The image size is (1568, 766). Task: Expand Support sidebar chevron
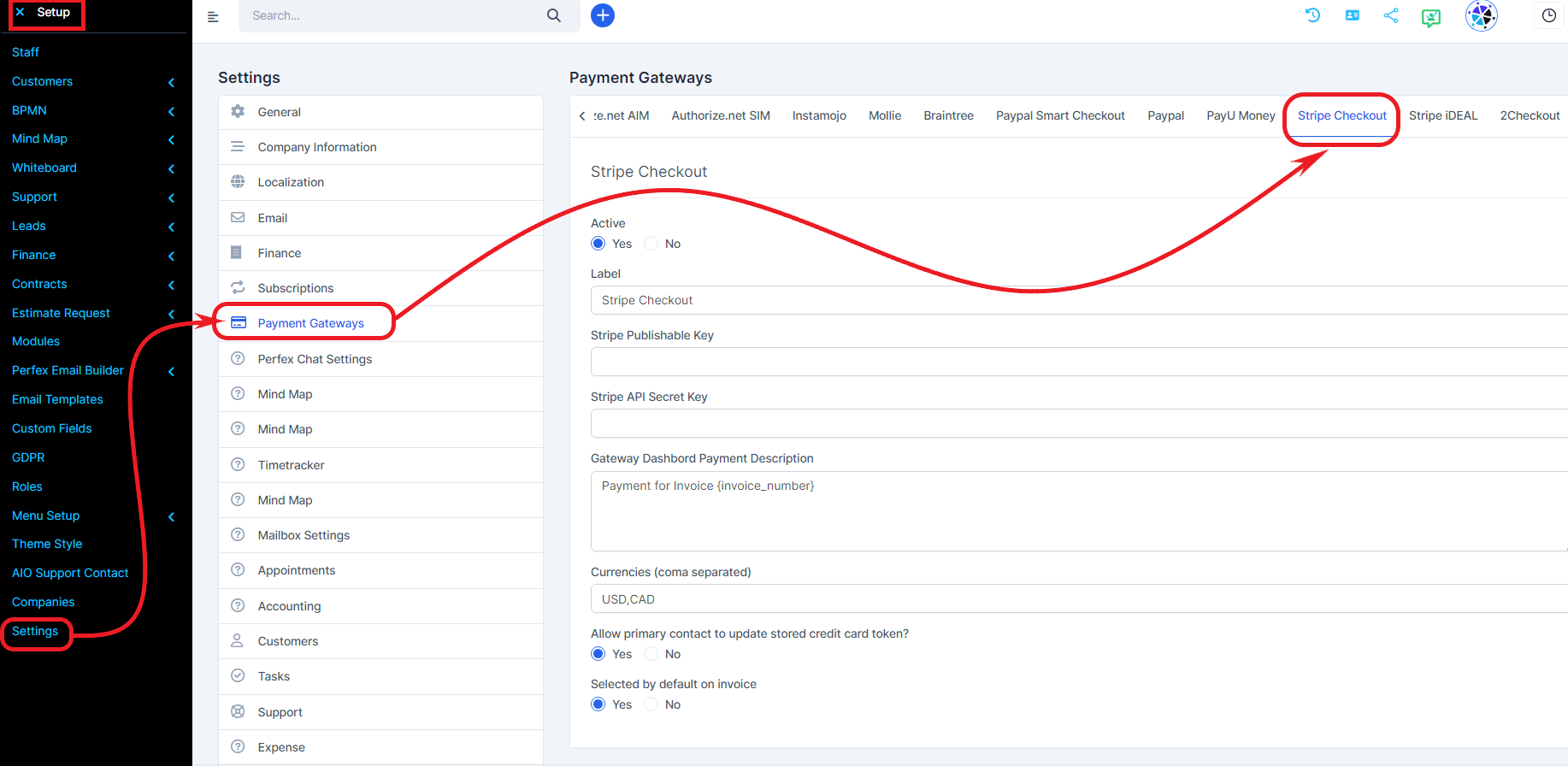[171, 197]
